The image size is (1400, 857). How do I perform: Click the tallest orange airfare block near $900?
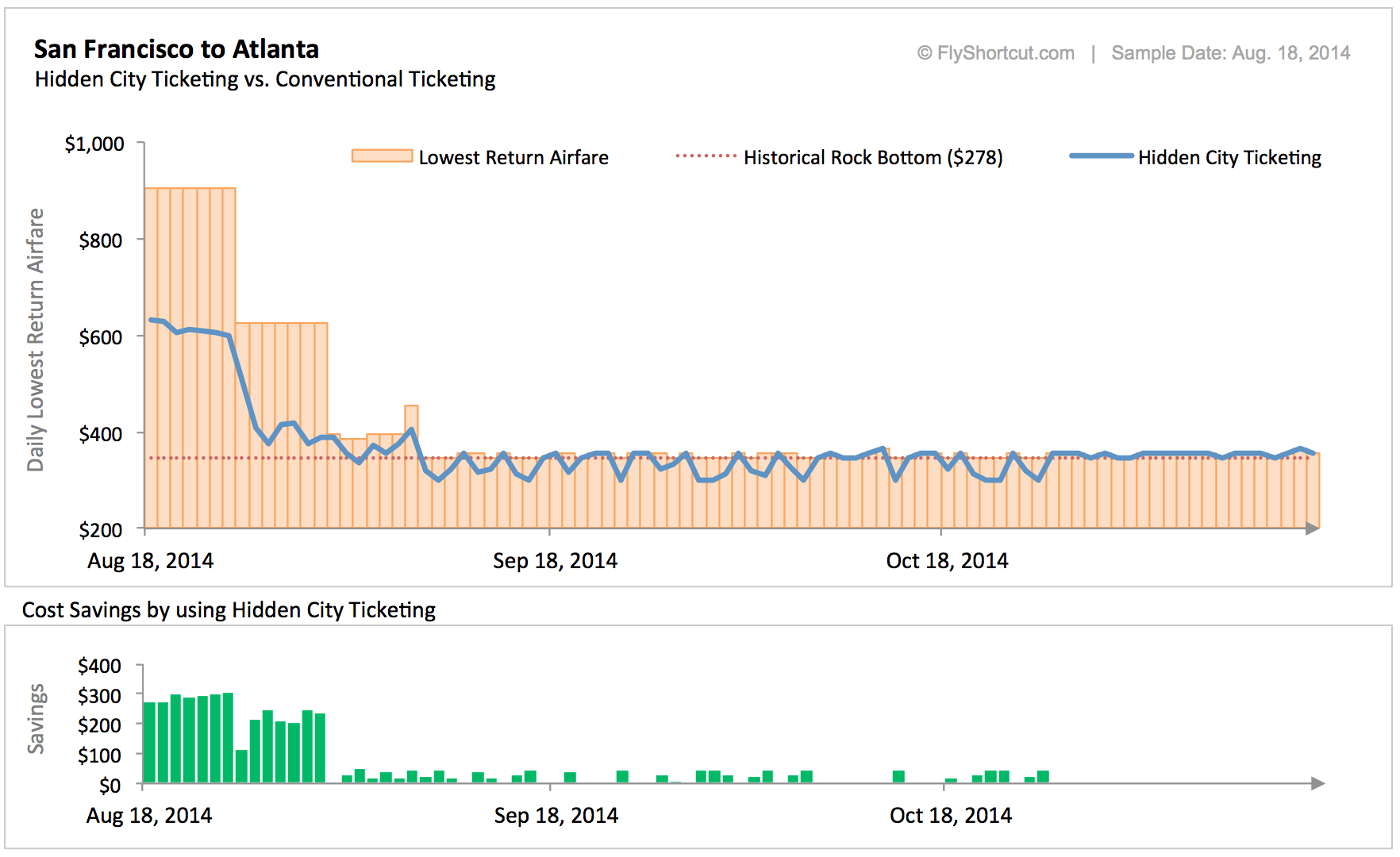click(190, 358)
